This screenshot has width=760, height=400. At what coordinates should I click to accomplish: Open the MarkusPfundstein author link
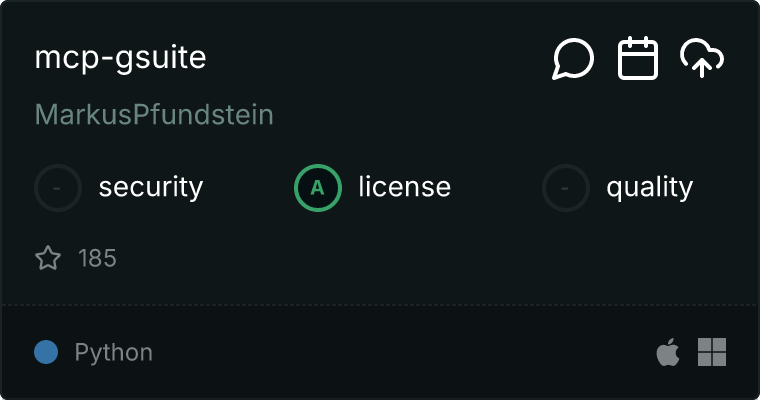click(154, 115)
